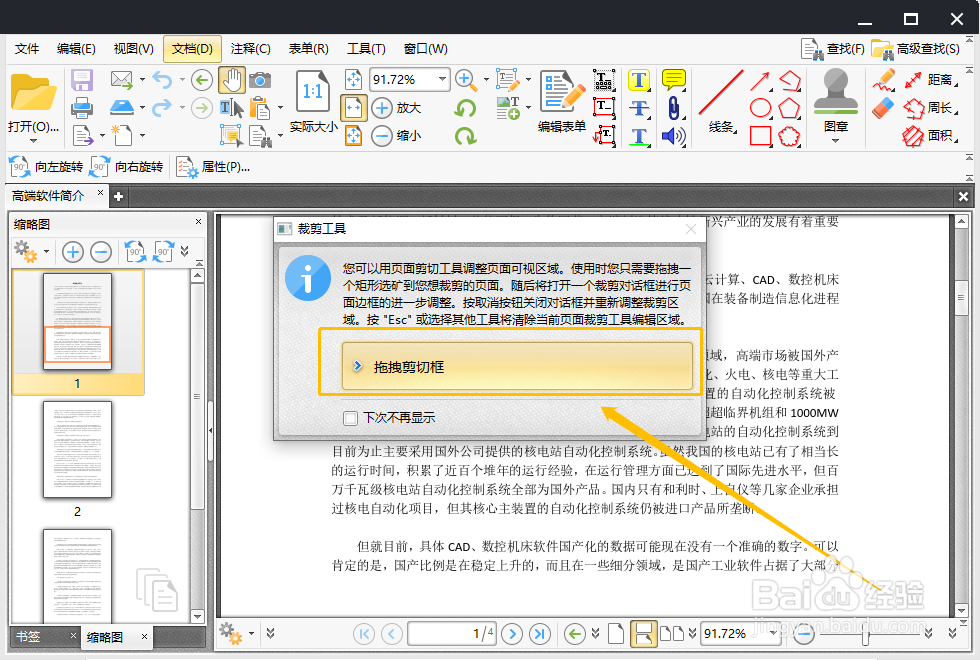Select the red circle drawing tool
The image size is (980, 660).
tap(760, 107)
